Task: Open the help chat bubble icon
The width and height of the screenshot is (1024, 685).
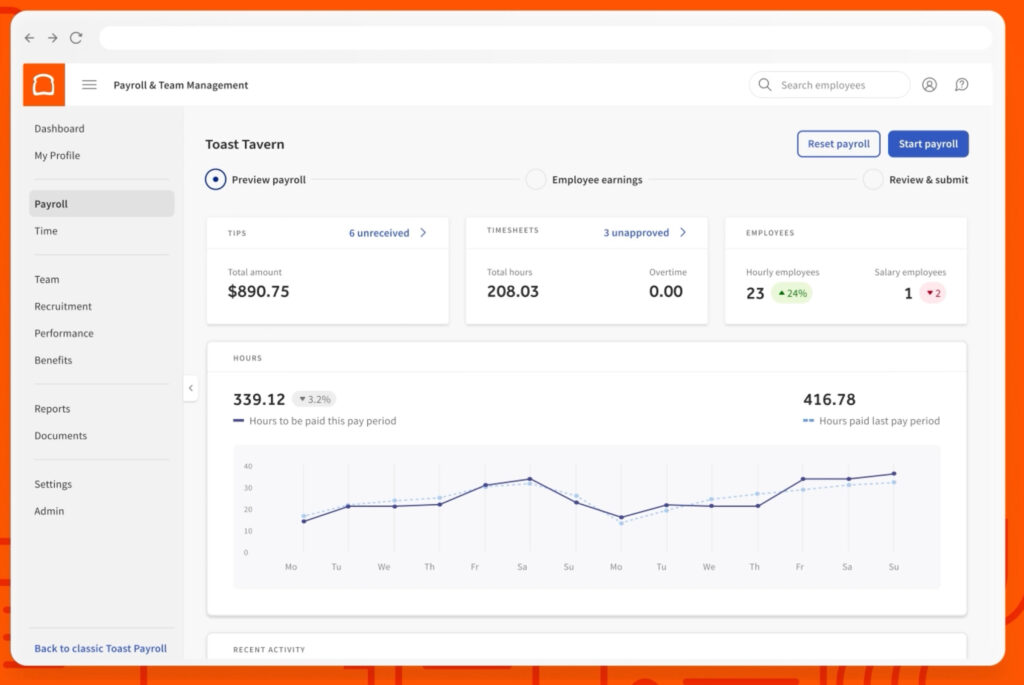Action: 961,85
